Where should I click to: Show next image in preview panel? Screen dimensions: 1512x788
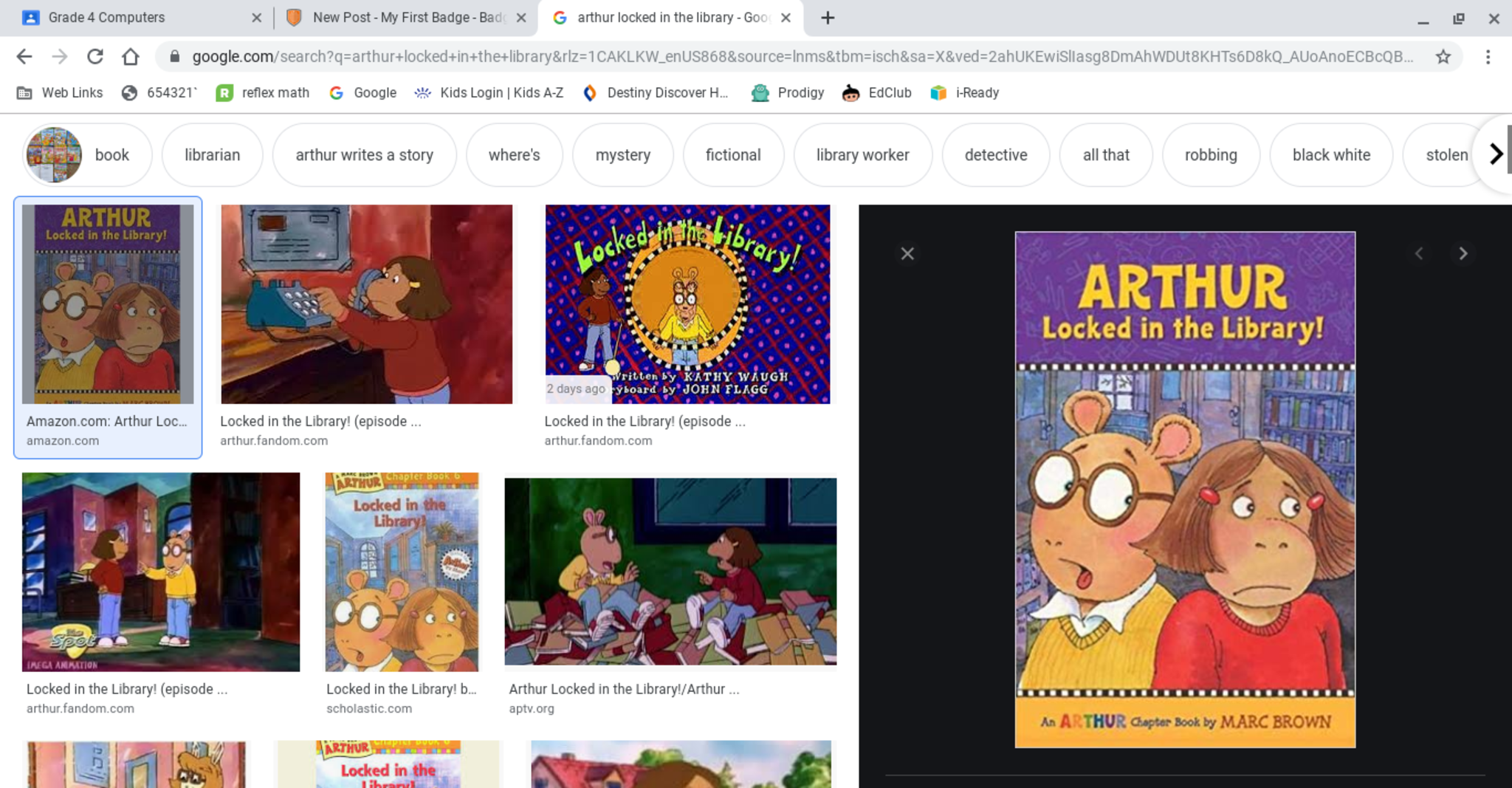tap(1463, 254)
